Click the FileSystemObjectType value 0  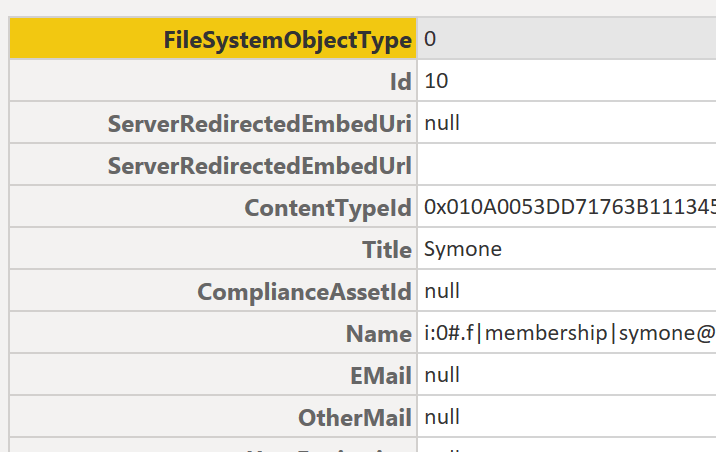click(430, 40)
